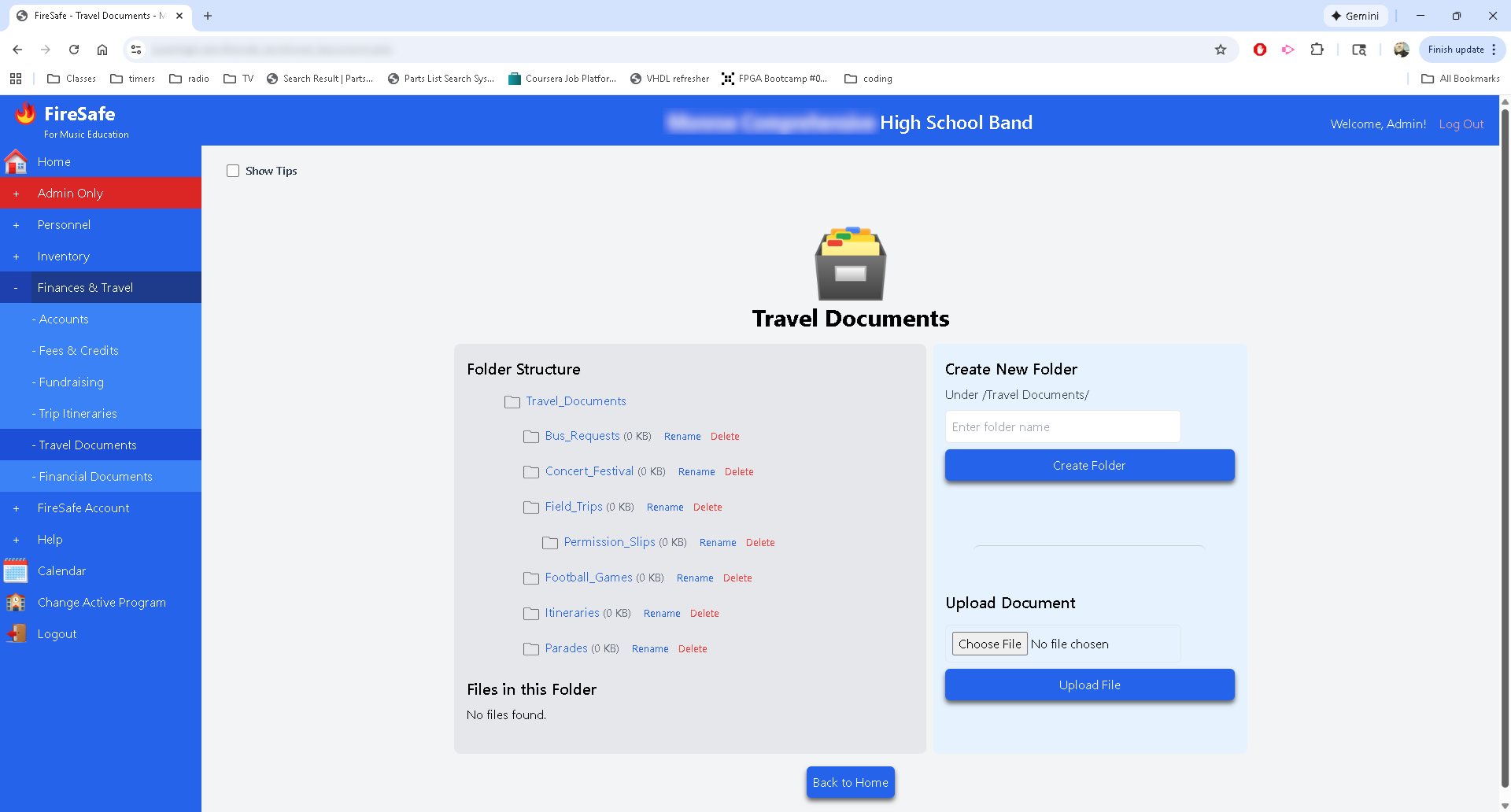Click Back to Home
The height and width of the screenshot is (812, 1511).
[x=850, y=782]
